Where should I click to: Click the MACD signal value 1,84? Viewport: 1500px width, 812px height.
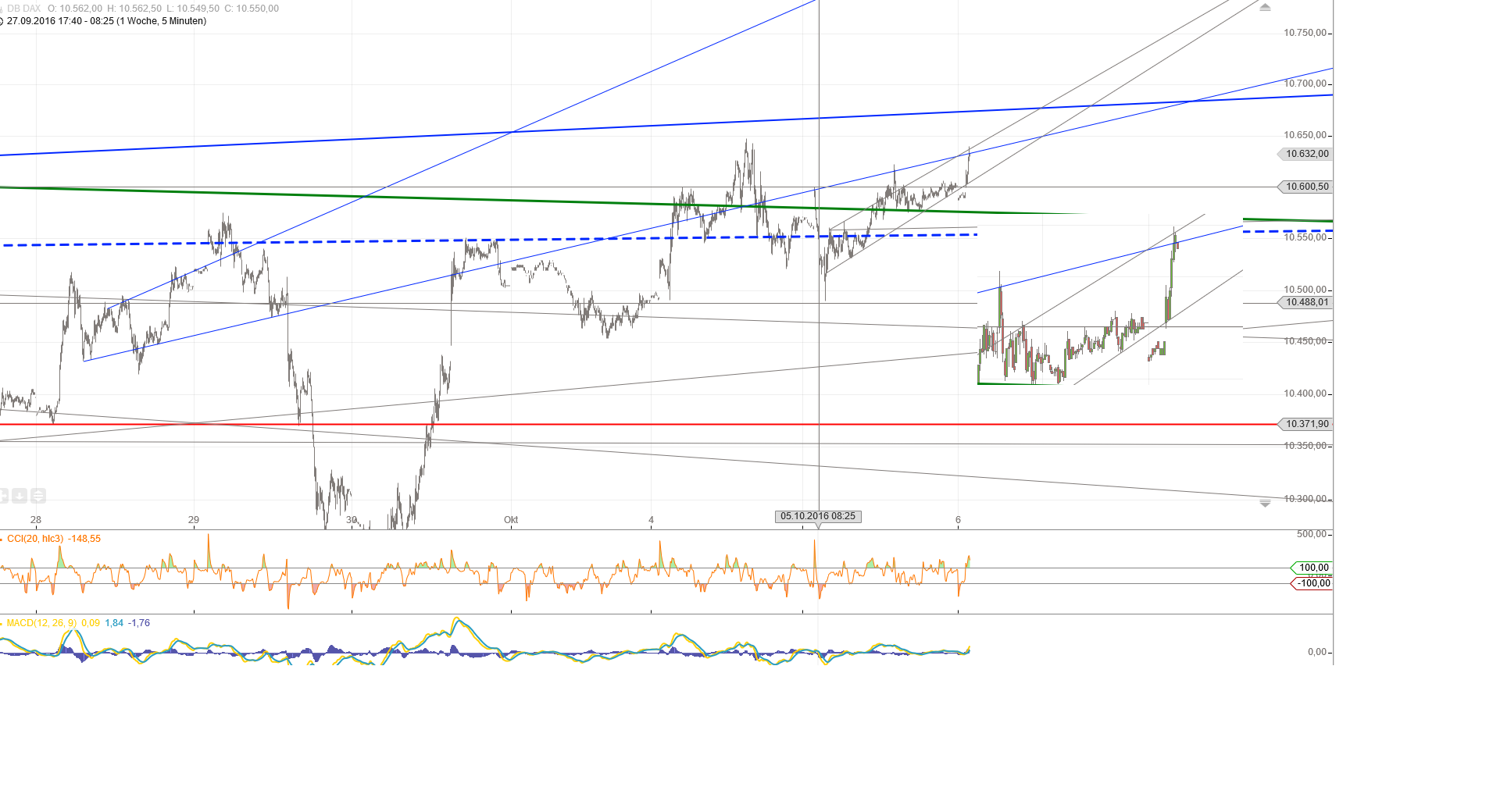point(114,623)
